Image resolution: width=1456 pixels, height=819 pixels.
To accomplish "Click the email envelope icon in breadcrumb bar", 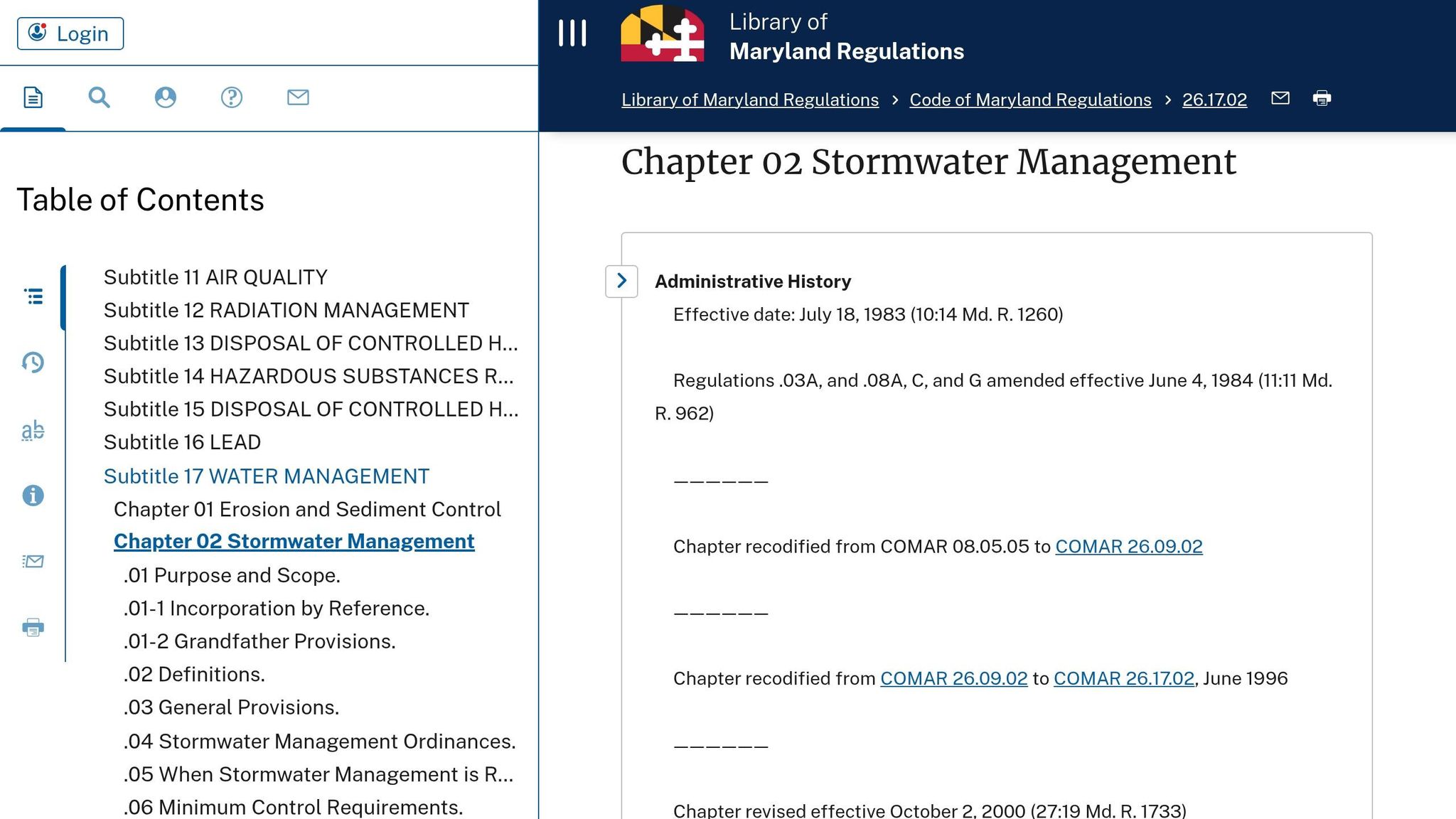I will (x=1280, y=98).
